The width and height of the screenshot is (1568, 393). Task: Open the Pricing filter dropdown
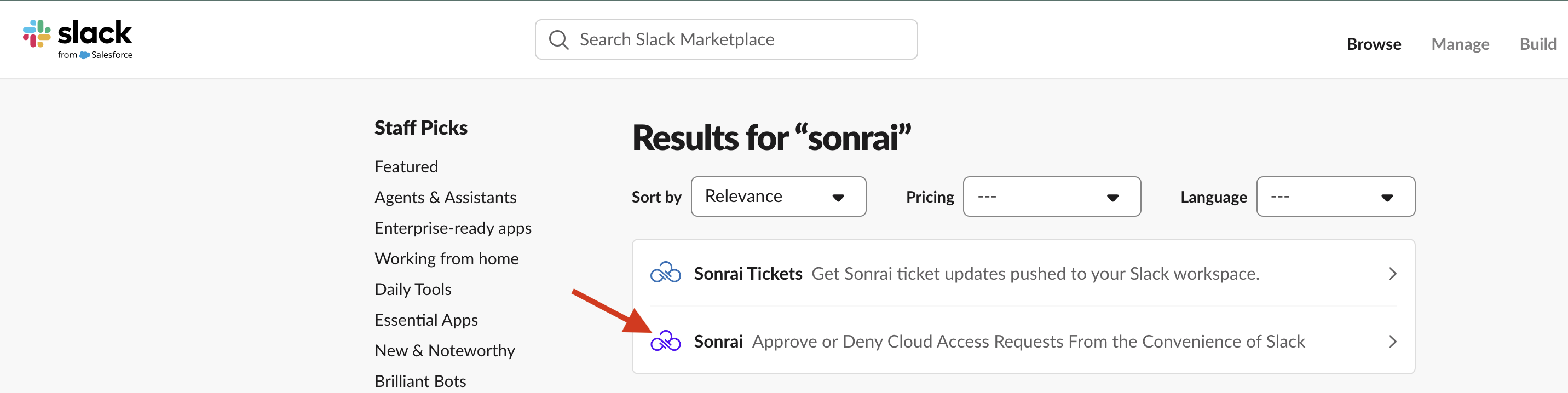[x=1051, y=196]
